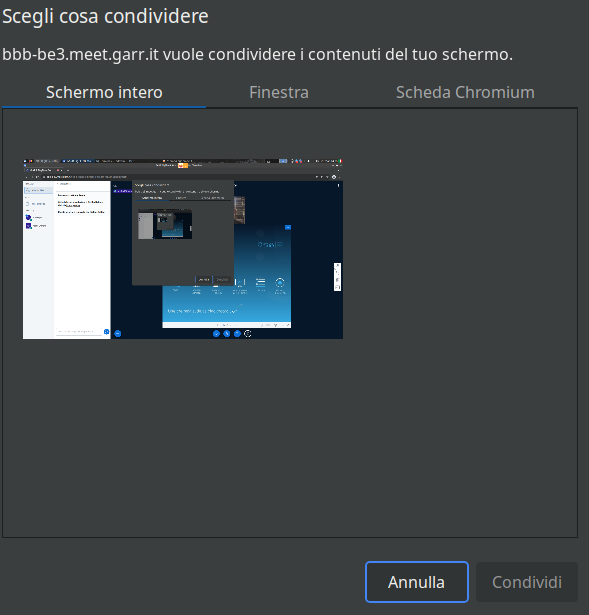Click the blue plus actions icon in preview
The image size is (589, 615).
tap(118, 333)
